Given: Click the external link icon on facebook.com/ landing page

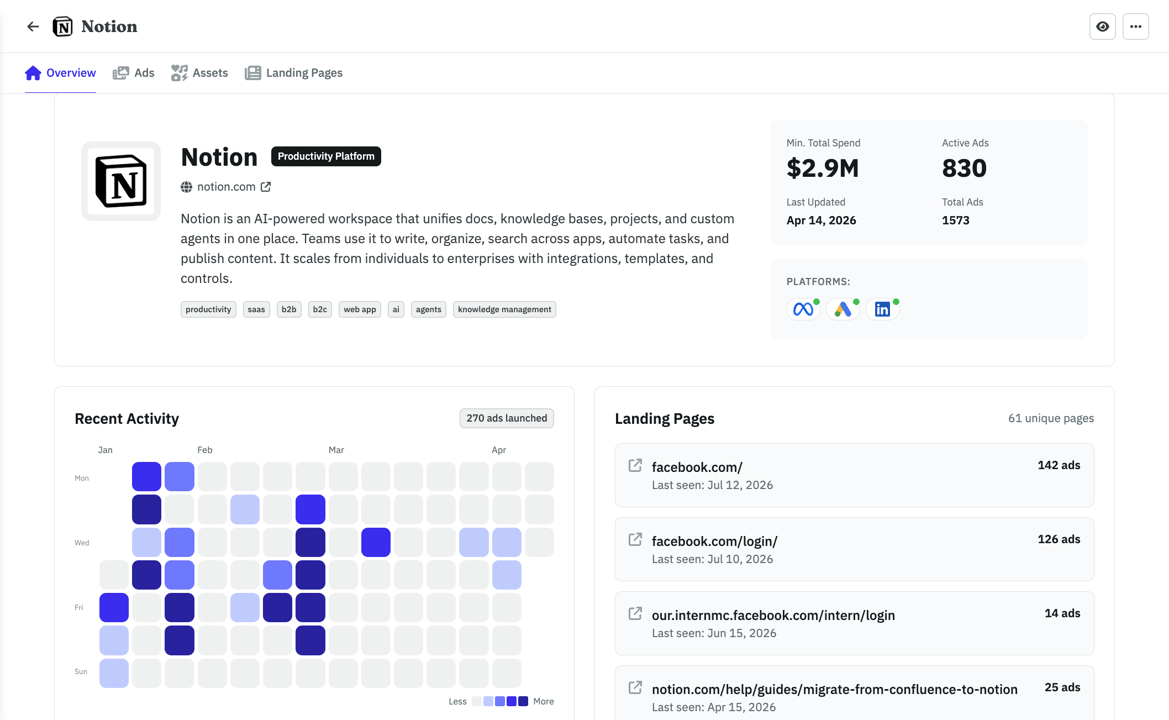Looking at the screenshot, I should click(x=634, y=465).
